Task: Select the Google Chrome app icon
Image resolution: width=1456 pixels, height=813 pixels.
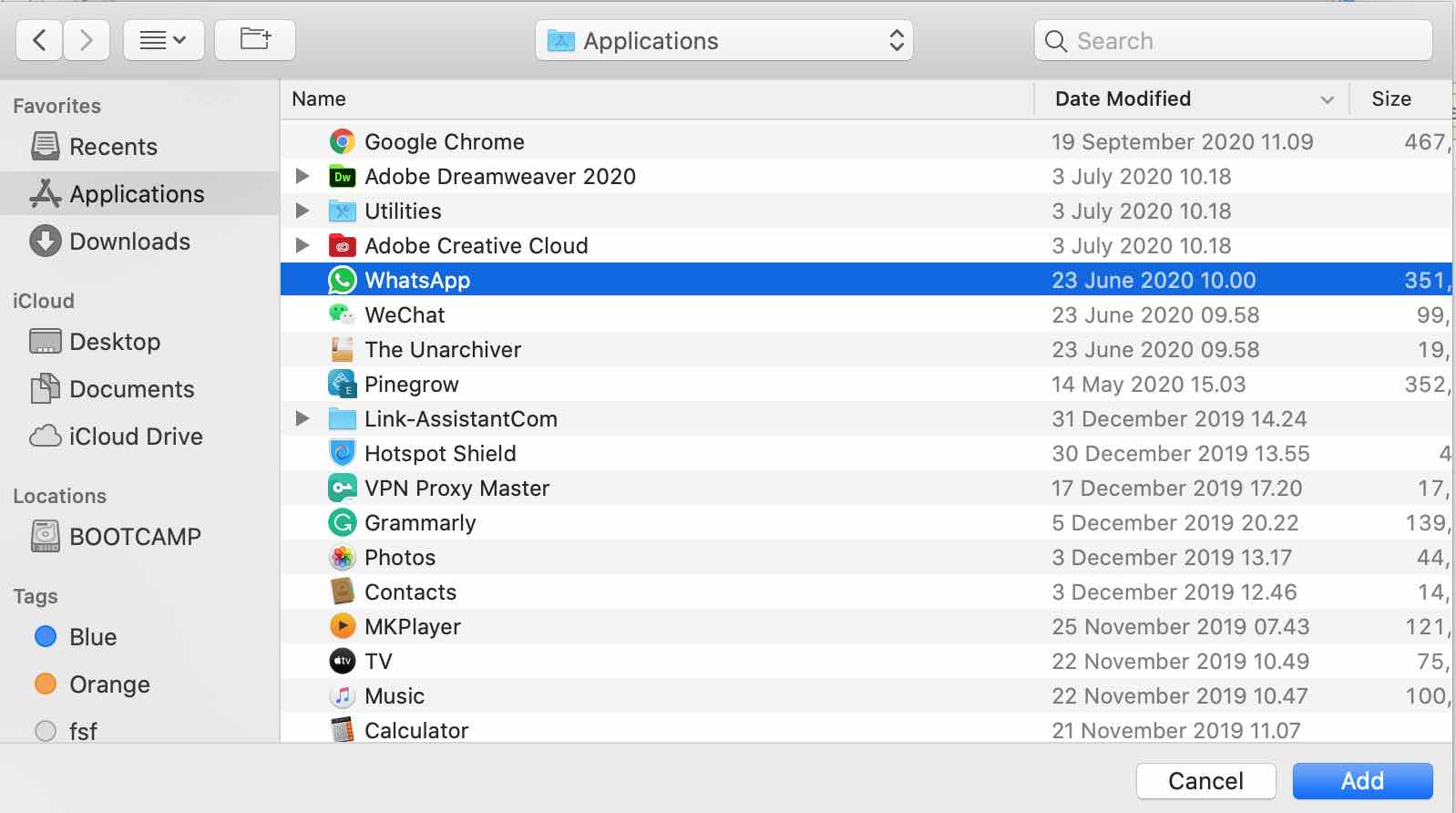Action: click(x=343, y=141)
